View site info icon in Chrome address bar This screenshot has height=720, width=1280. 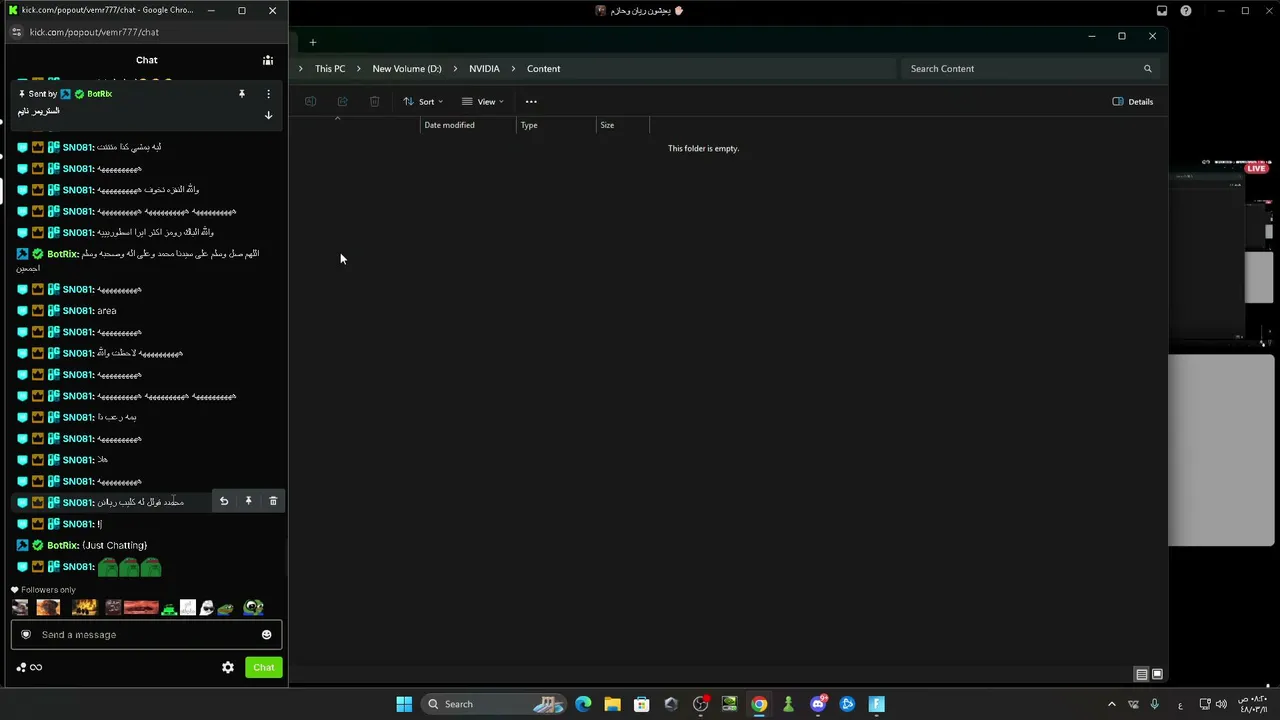(16, 32)
